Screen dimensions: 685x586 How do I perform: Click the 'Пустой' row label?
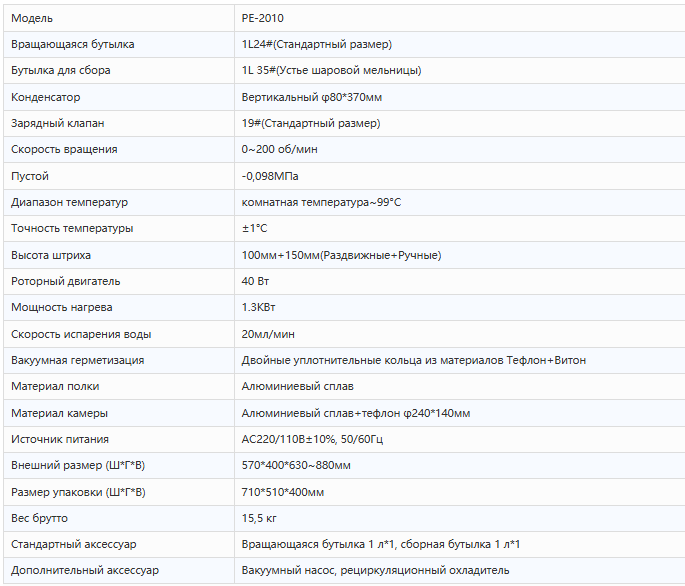click(x=30, y=176)
